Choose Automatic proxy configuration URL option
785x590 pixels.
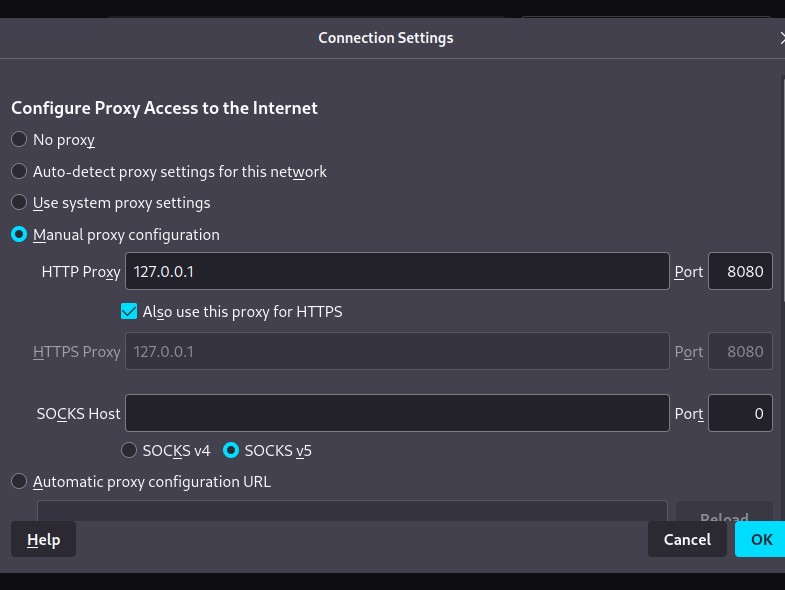pos(19,482)
